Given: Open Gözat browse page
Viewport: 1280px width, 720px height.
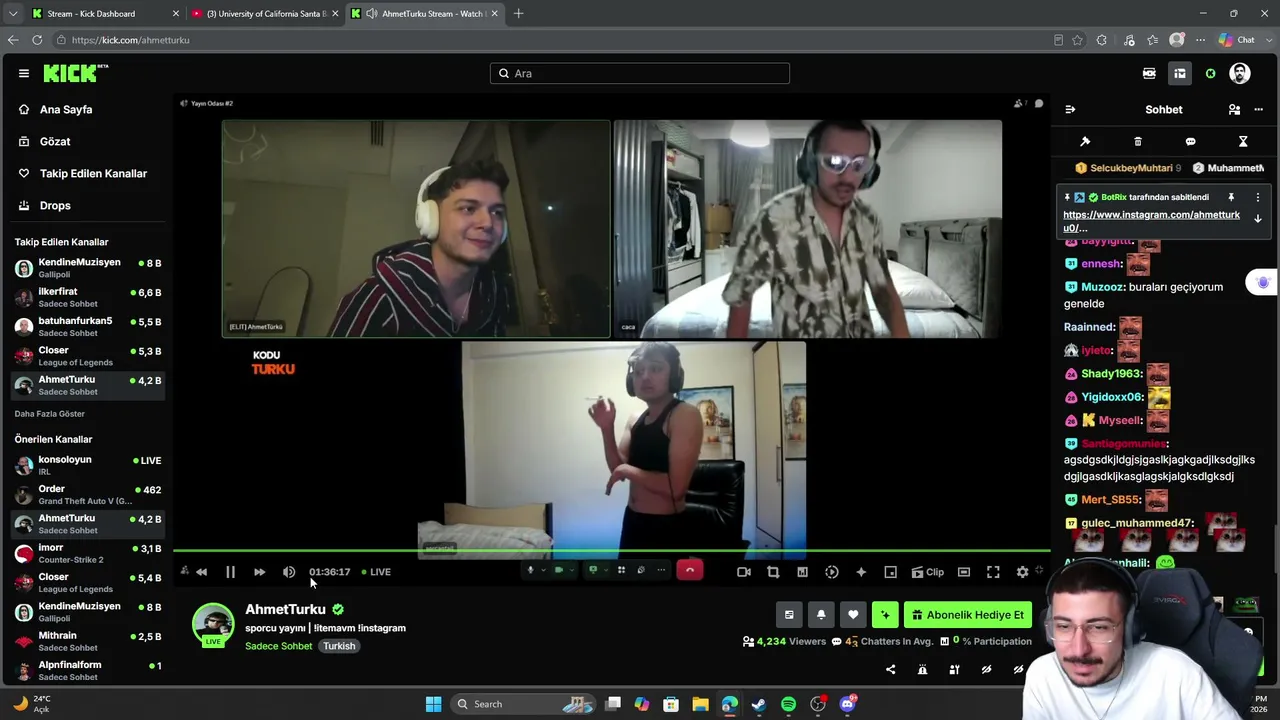Looking at the screenshot, I should 55,141.
